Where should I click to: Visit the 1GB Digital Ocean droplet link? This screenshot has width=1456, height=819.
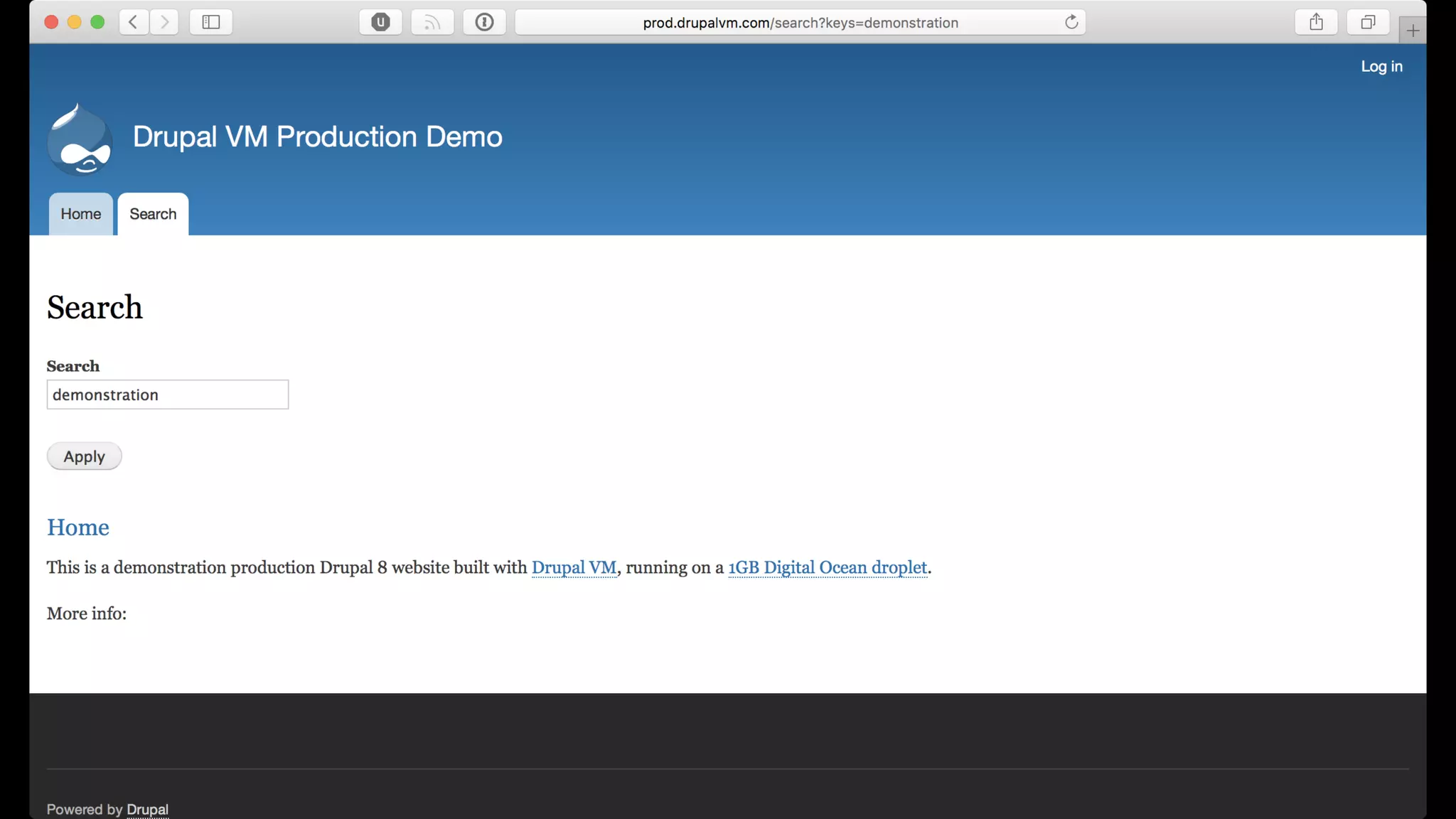coord(828,567)
